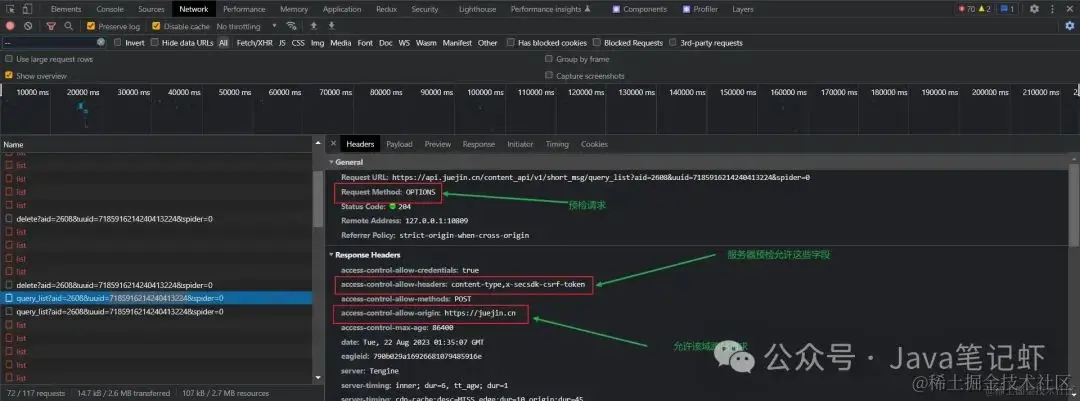Open DevTools settings gear
This screenshot has width=1080, height=401.
(1034, 9)
